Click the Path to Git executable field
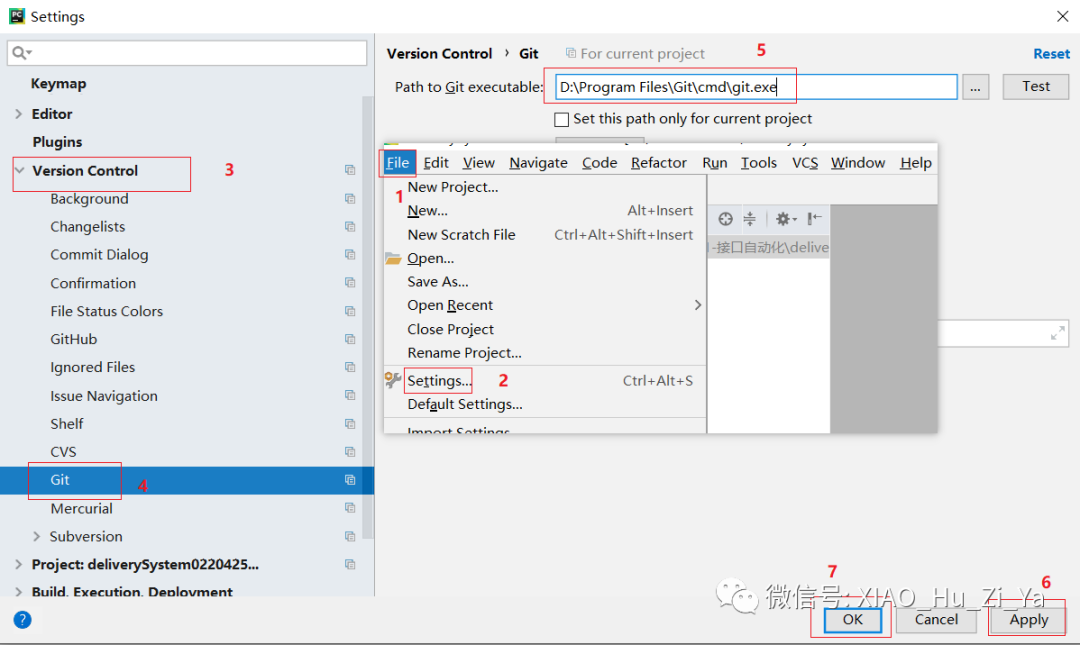Viewport: 1080px width, 645px height. [756, 87]
